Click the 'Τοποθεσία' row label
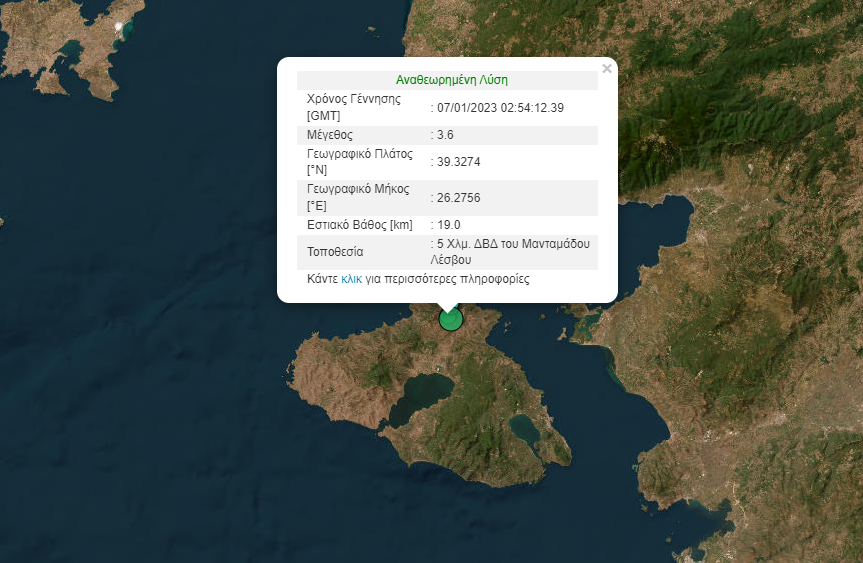The height and width of the screenshot is (563, 863). click(x=335, y=251)
